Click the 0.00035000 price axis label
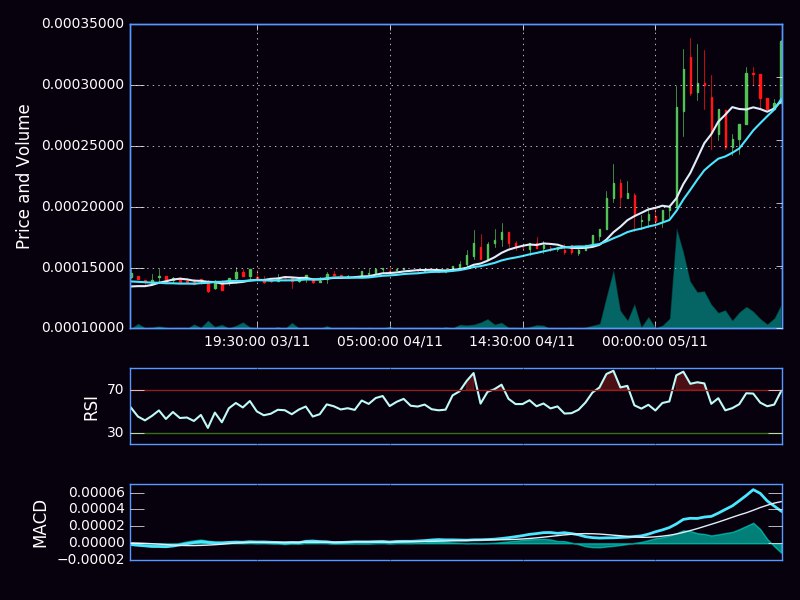The height and width of the screenshot is (600, 800). click(83, 23)
